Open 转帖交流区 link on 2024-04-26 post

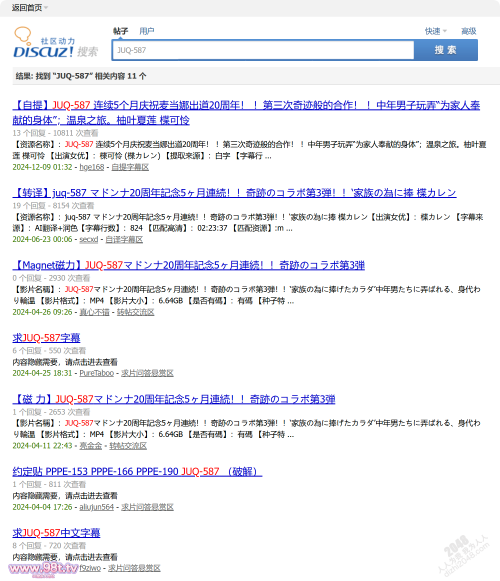135,312
